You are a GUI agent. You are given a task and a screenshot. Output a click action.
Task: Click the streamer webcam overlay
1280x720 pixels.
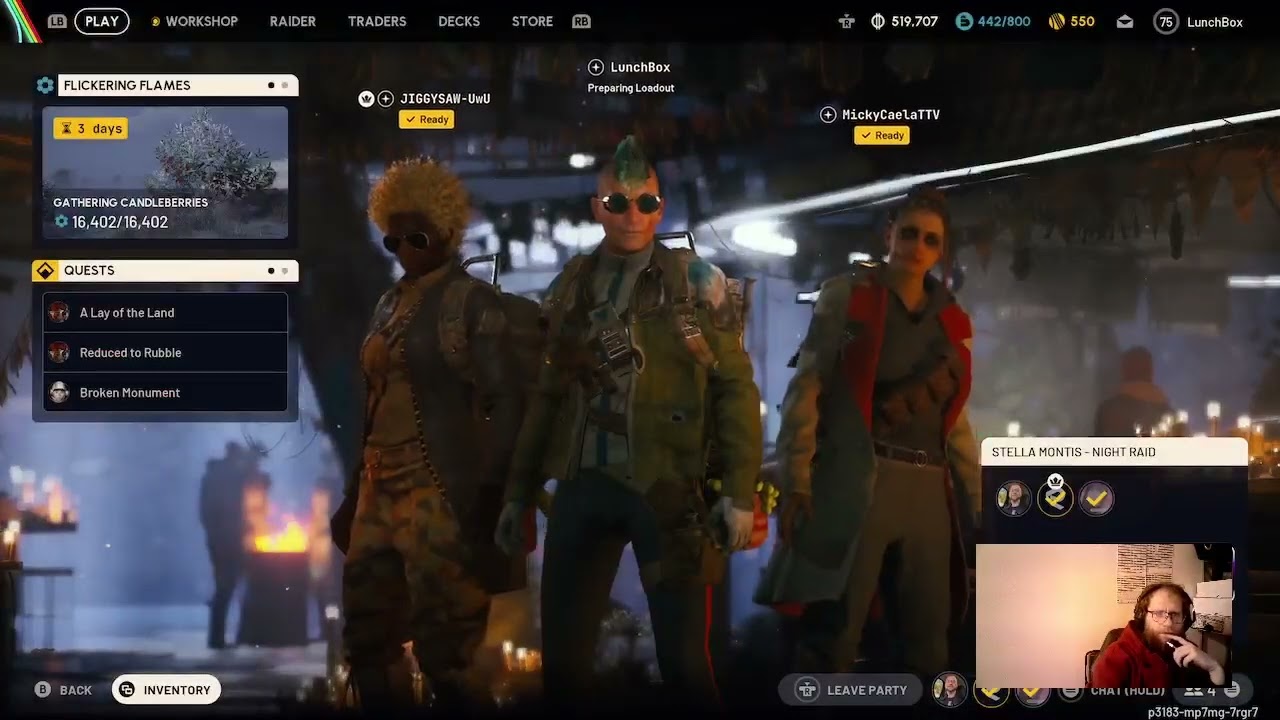coord(1105,616)
